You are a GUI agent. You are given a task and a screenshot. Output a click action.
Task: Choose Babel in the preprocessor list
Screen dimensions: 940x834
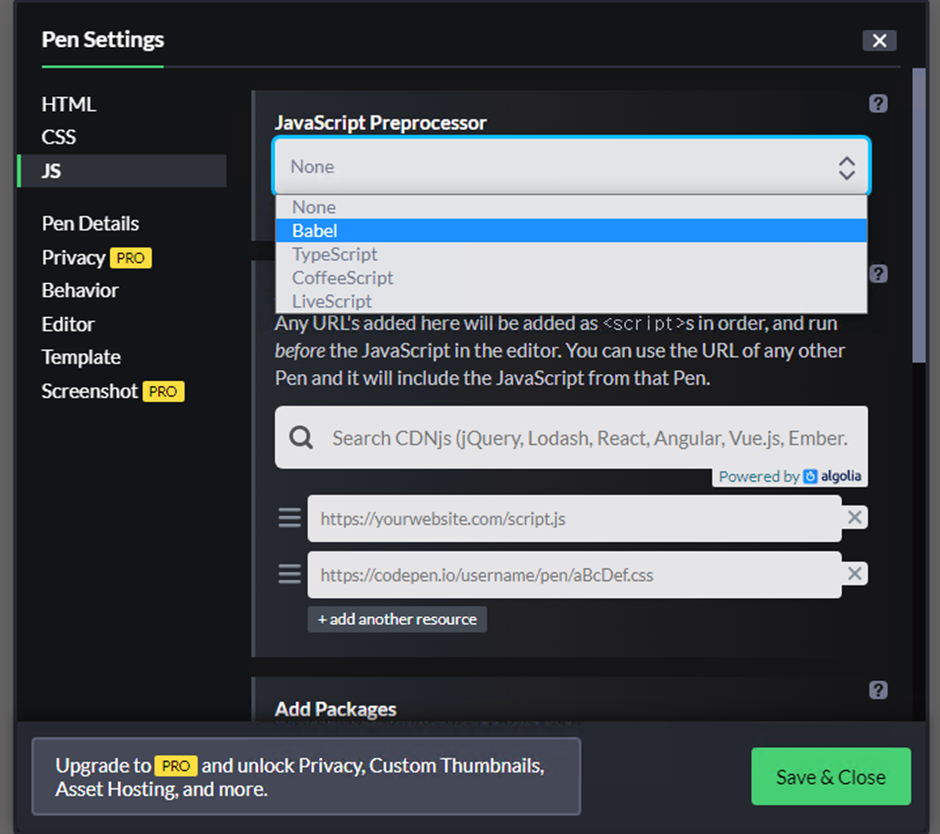coord(571,231)
